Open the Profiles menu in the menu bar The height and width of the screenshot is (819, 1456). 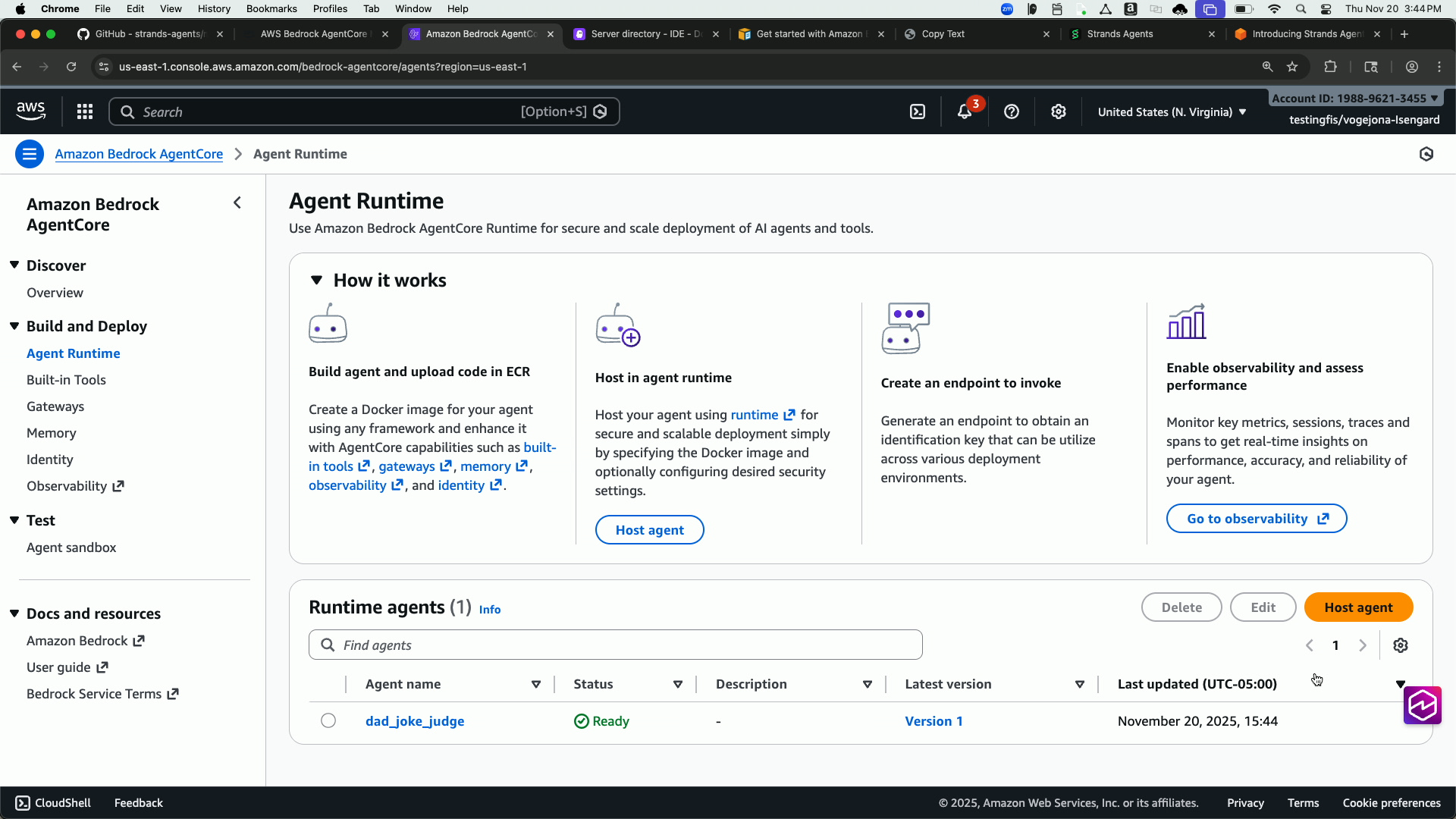click(330, 9)
